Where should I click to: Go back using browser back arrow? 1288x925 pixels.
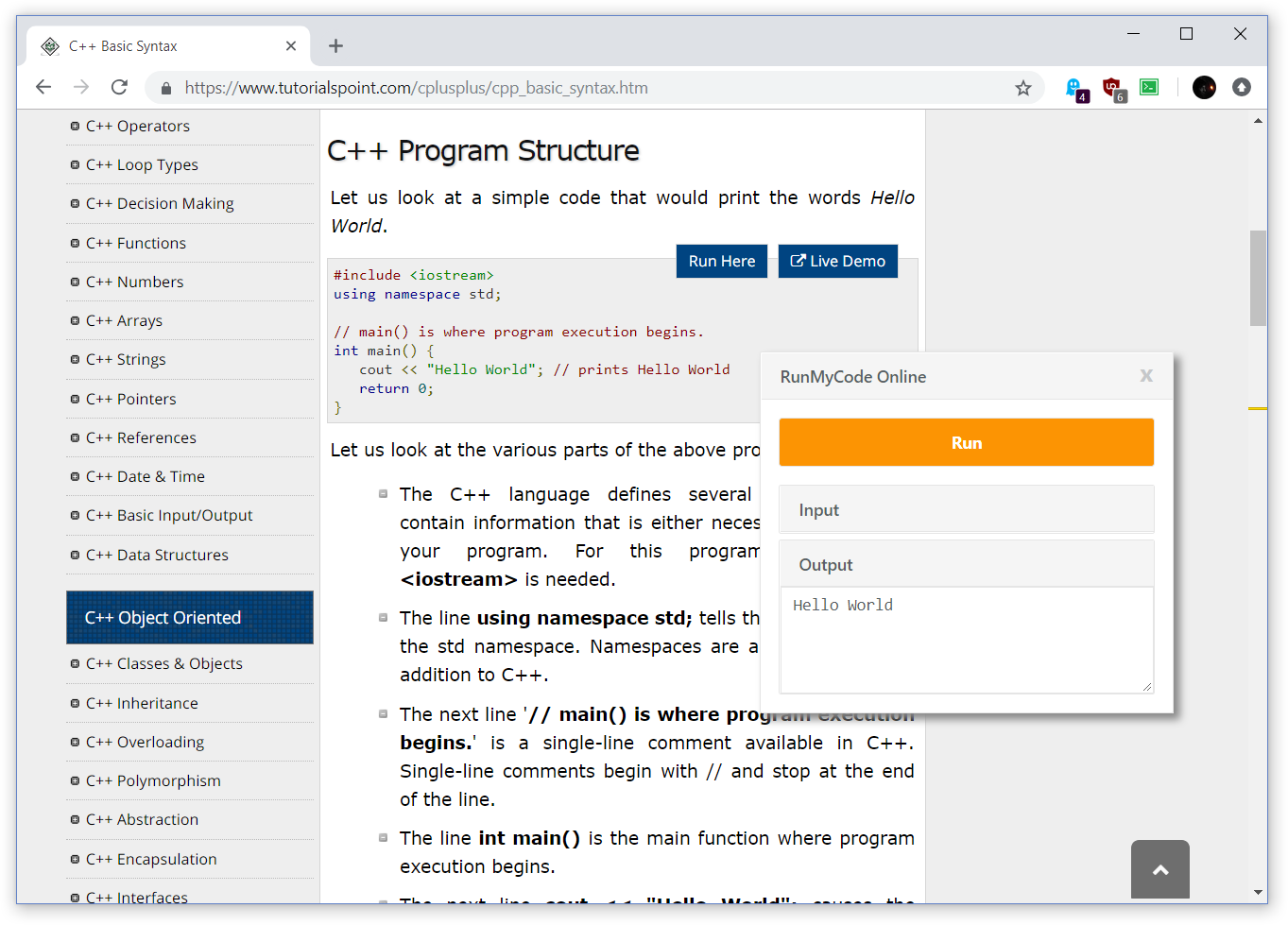[43, 88]
